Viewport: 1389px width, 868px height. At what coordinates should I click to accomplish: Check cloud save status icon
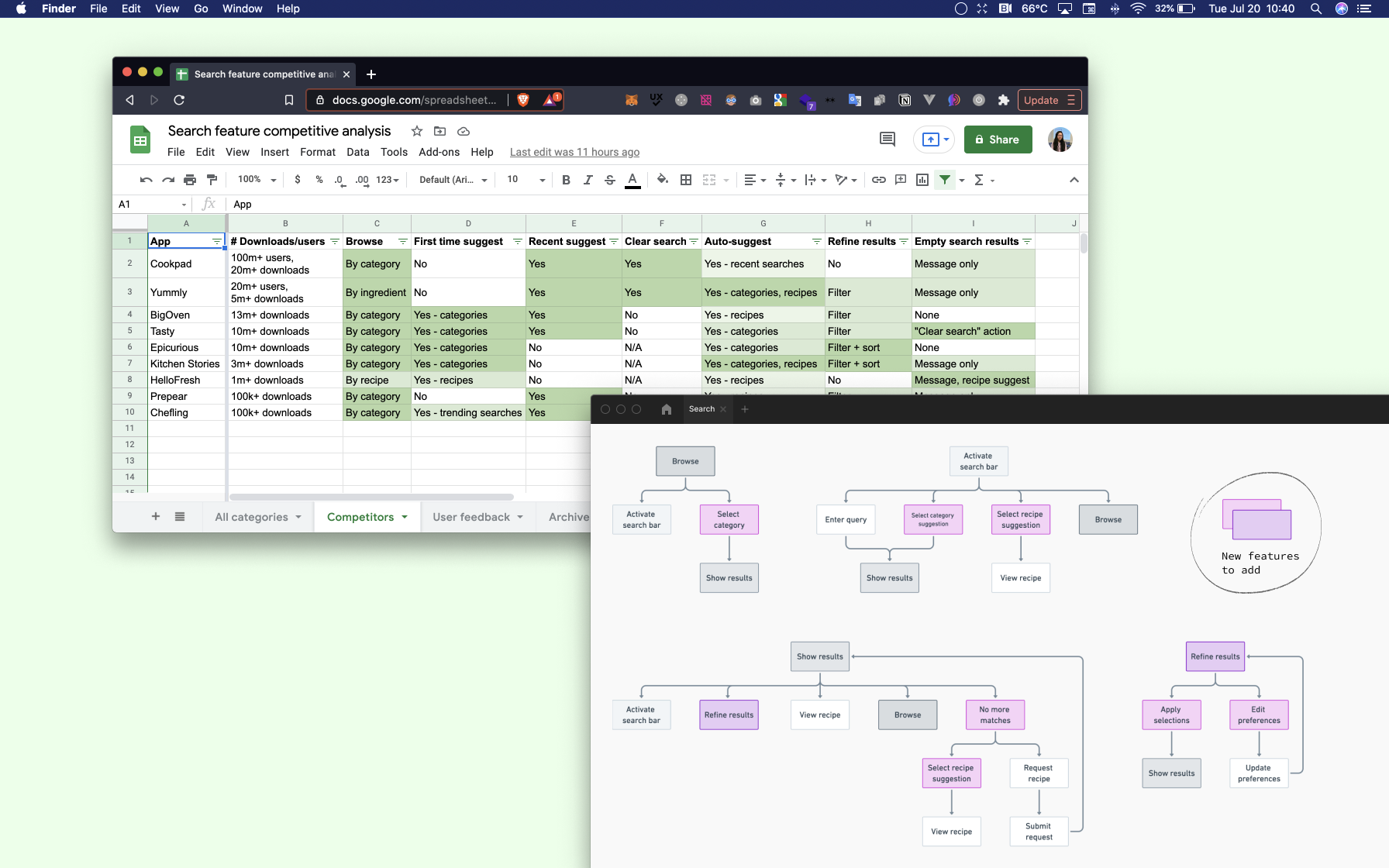464,131
